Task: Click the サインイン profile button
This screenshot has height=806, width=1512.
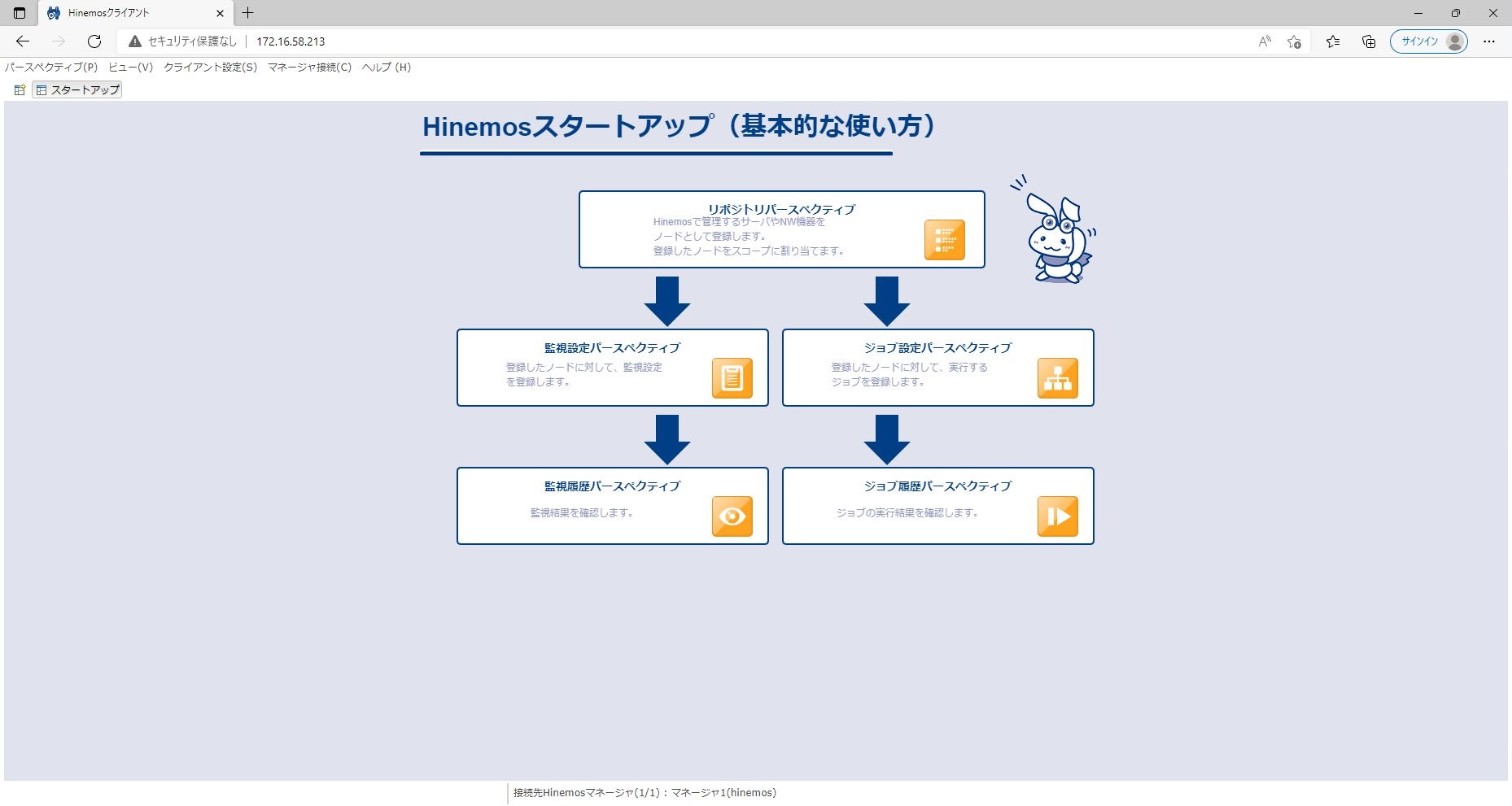Action: click(1428, 41)
